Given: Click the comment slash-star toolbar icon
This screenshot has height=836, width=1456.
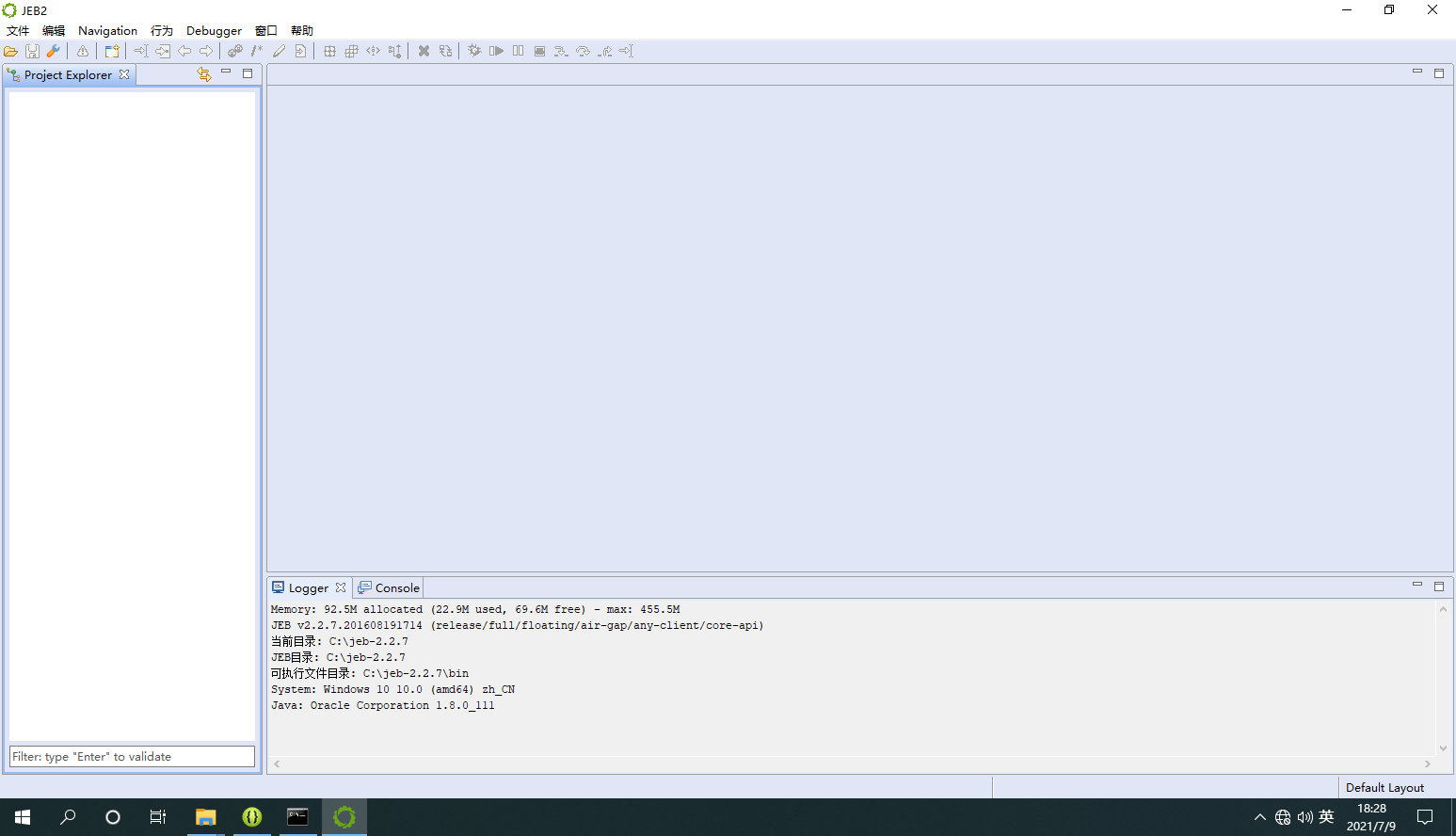Looking at the screenshot, I should click(257, 52).
